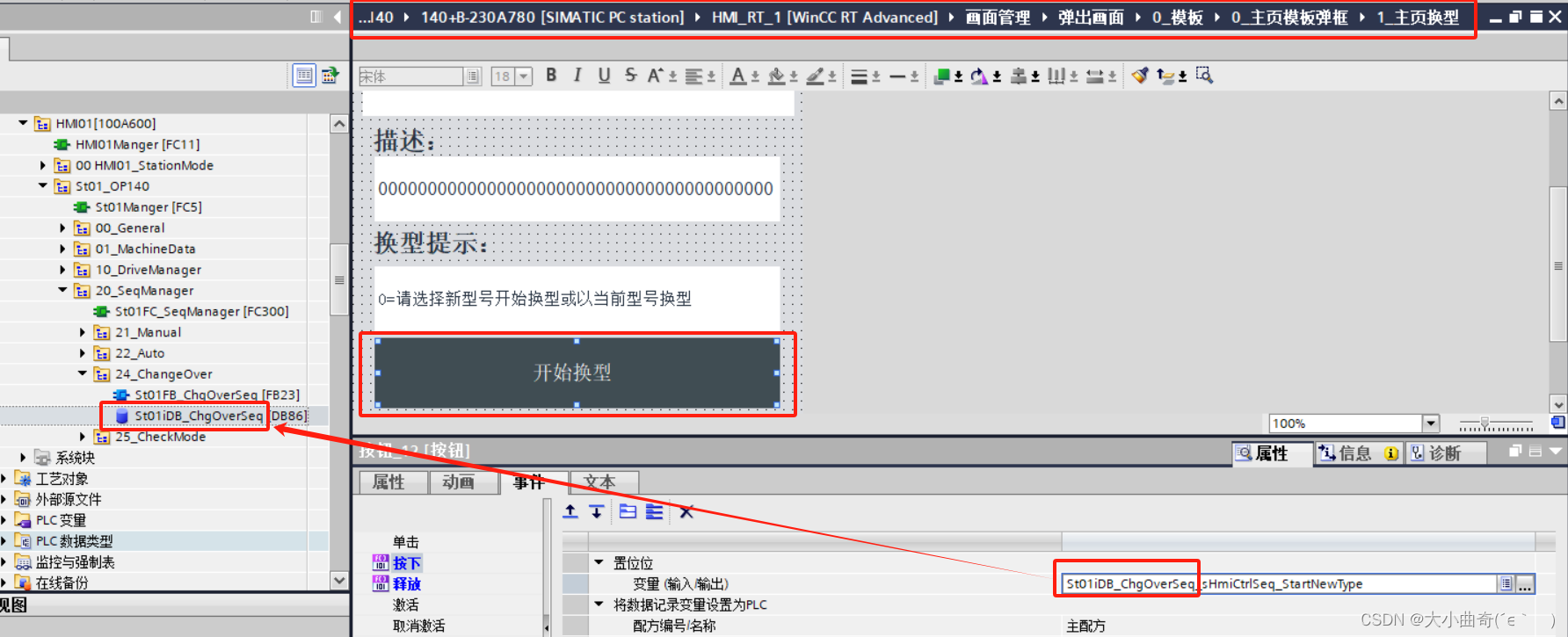Toggle strikethrough text formatting

click(630, 76)
